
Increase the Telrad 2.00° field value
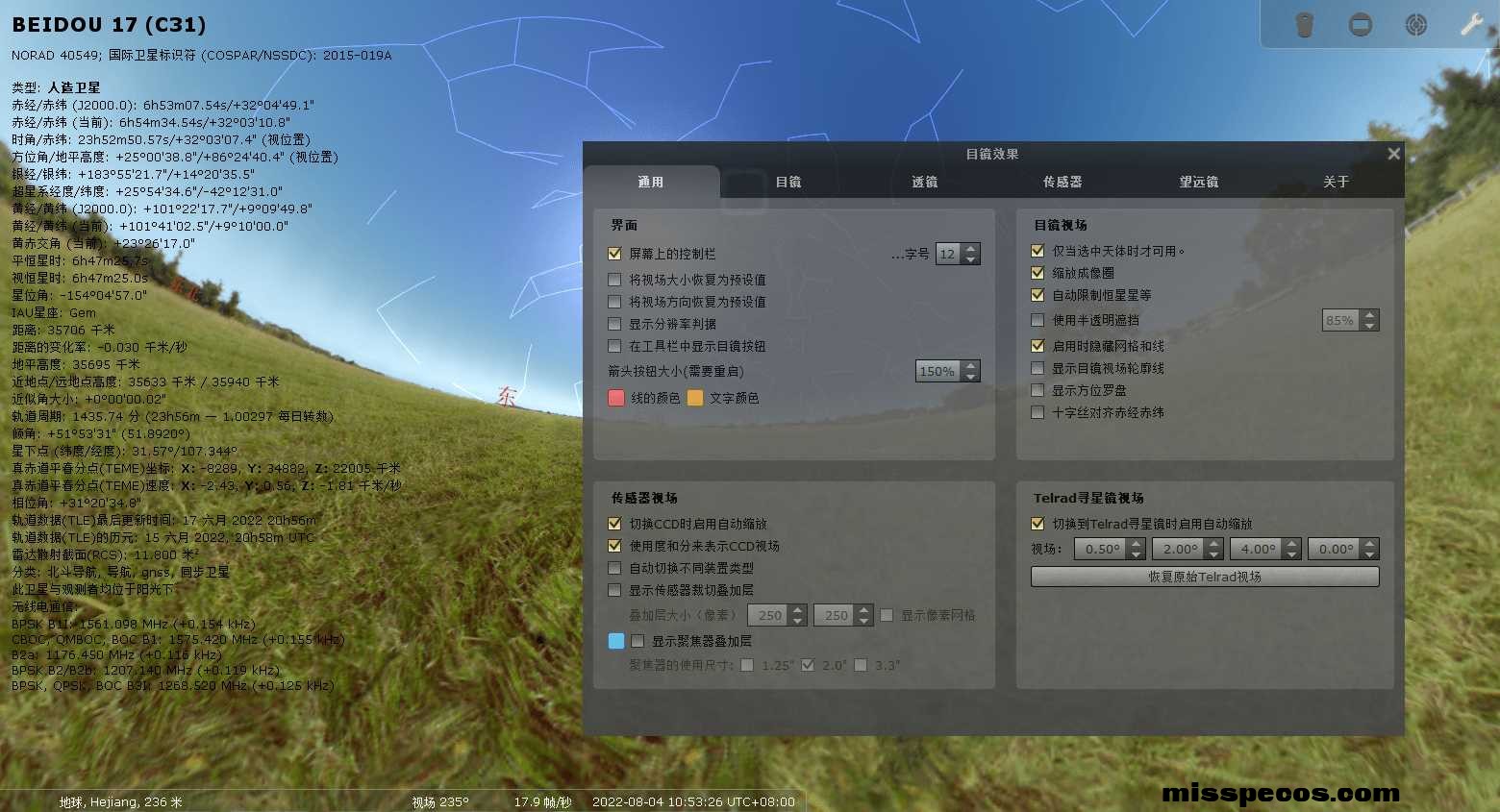1214,544
